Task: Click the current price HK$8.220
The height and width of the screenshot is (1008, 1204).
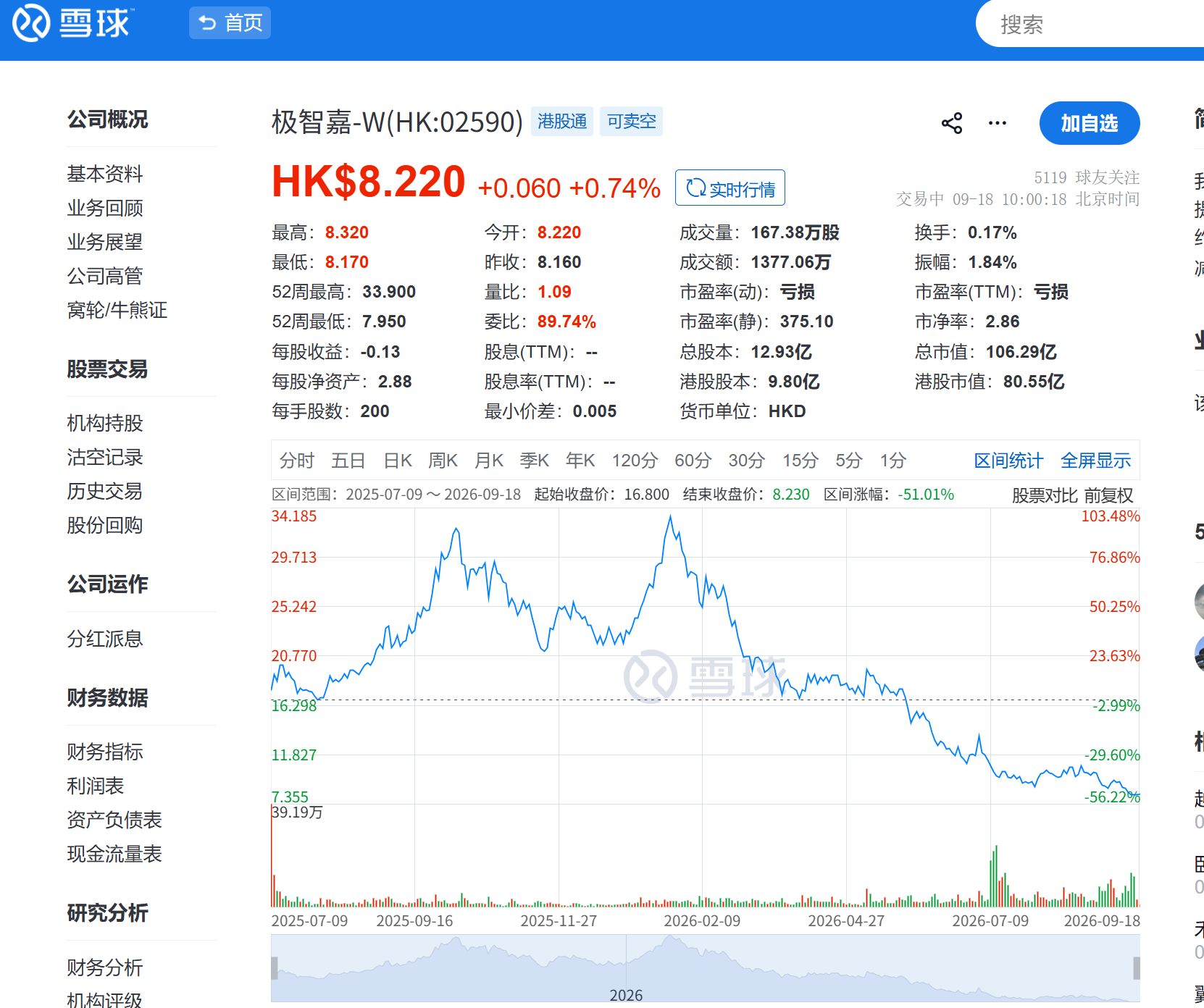Action: click(x=368, y=182)
